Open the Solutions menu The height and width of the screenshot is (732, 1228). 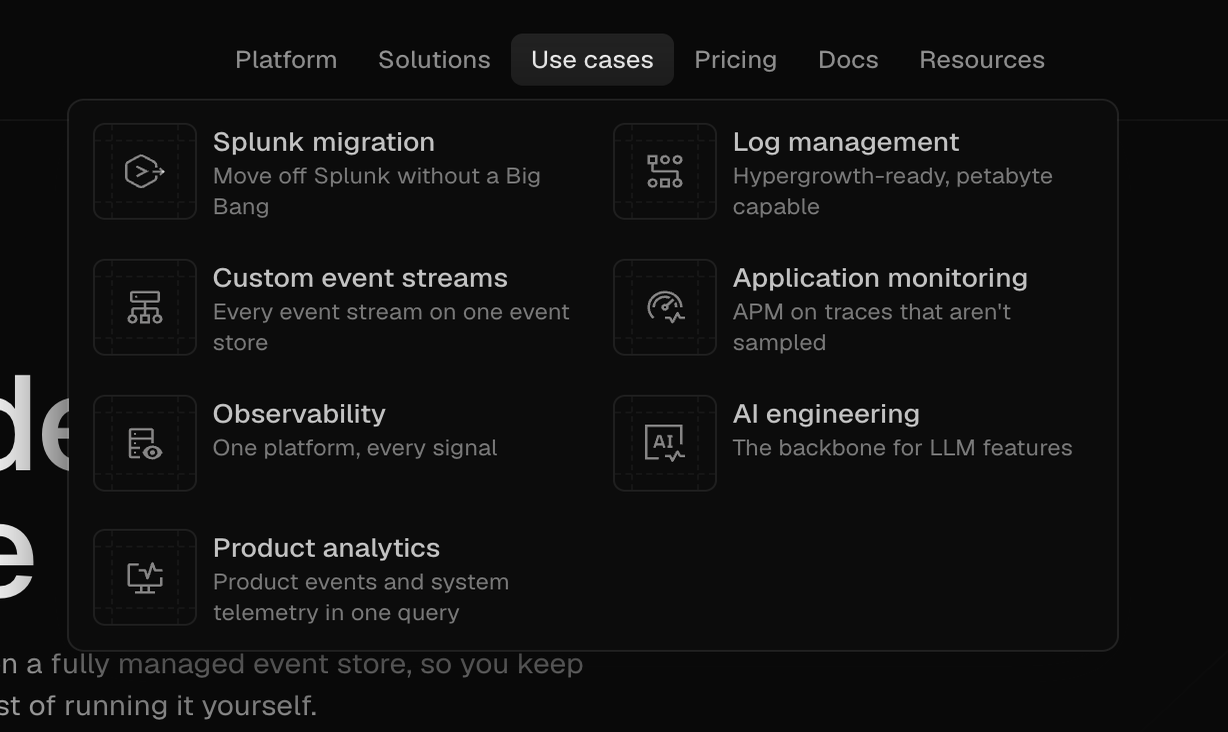point(434,60)
